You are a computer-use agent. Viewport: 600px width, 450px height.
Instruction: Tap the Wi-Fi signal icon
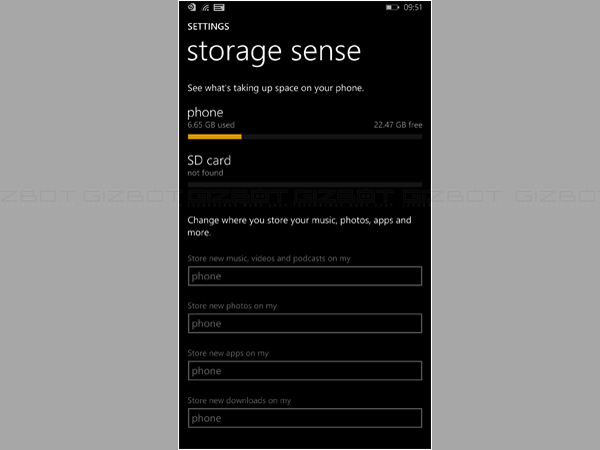(205, 7)
